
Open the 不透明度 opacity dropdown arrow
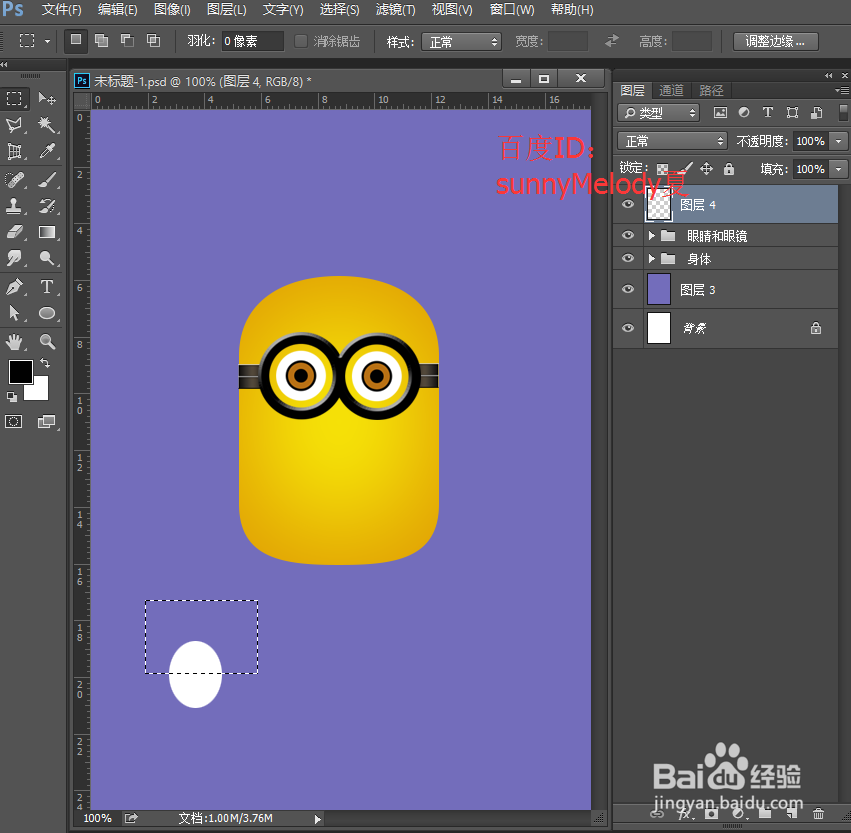839,141
